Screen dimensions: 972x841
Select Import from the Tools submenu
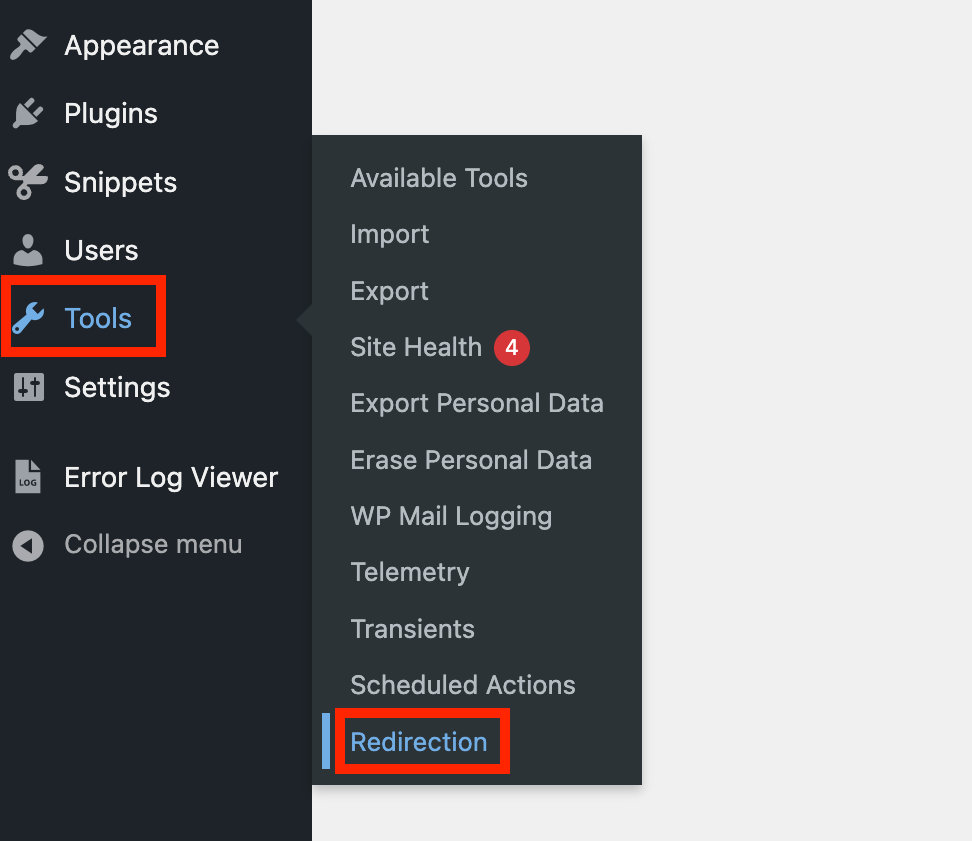point(390,234)
